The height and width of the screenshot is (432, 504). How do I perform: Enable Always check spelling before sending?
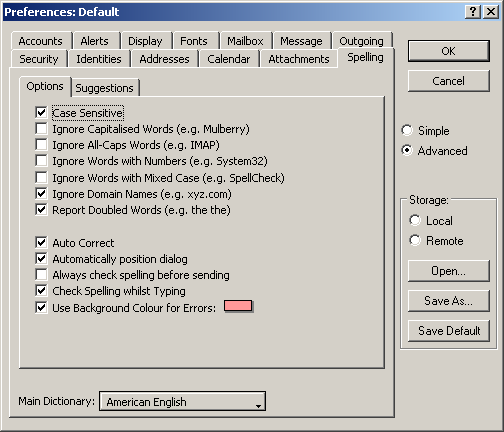tap(41, 274)
